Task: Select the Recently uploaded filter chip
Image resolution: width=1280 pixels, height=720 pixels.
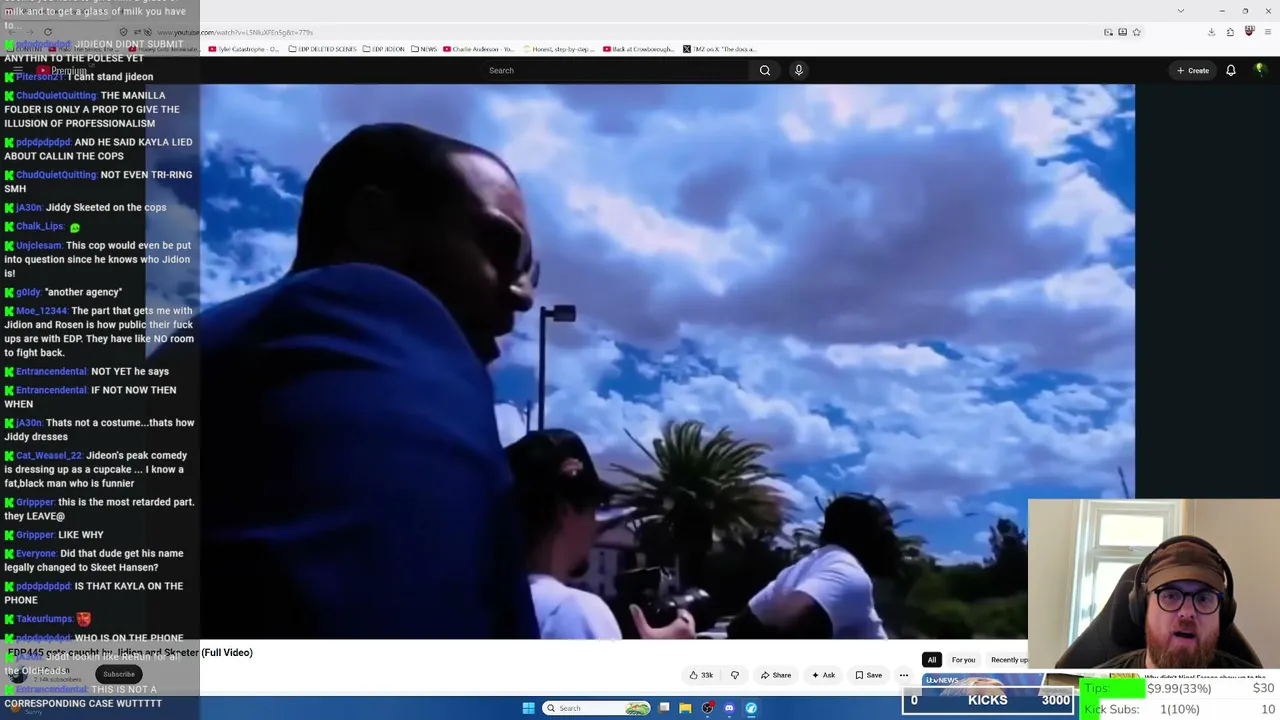Action: click(1009, 660)
